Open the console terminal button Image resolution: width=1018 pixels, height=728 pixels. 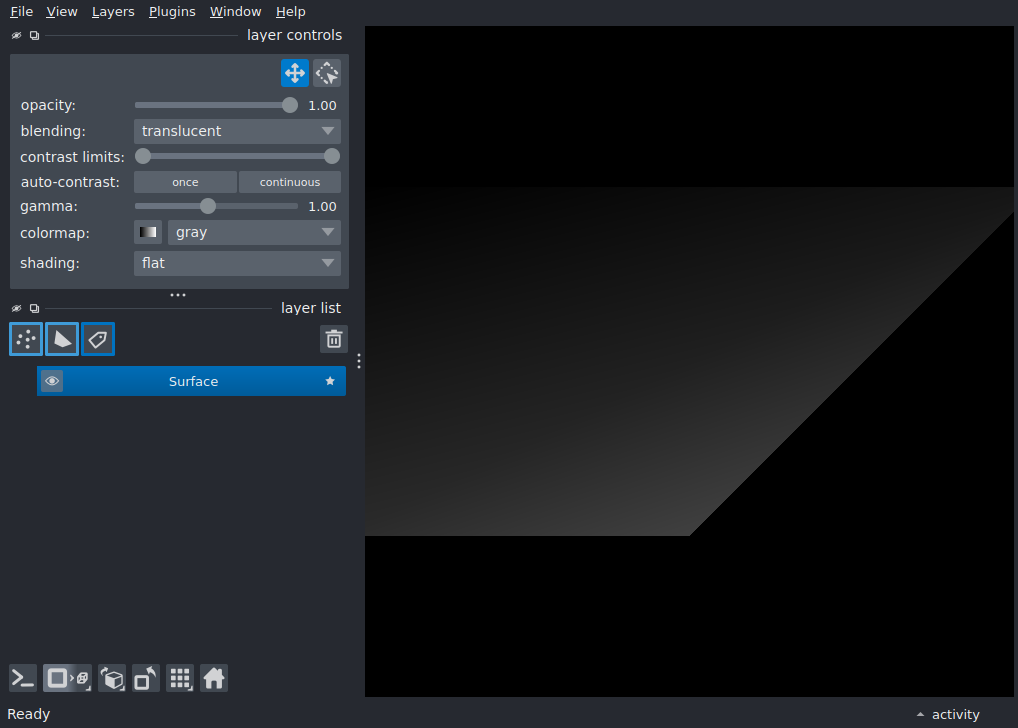click(23, 679)
